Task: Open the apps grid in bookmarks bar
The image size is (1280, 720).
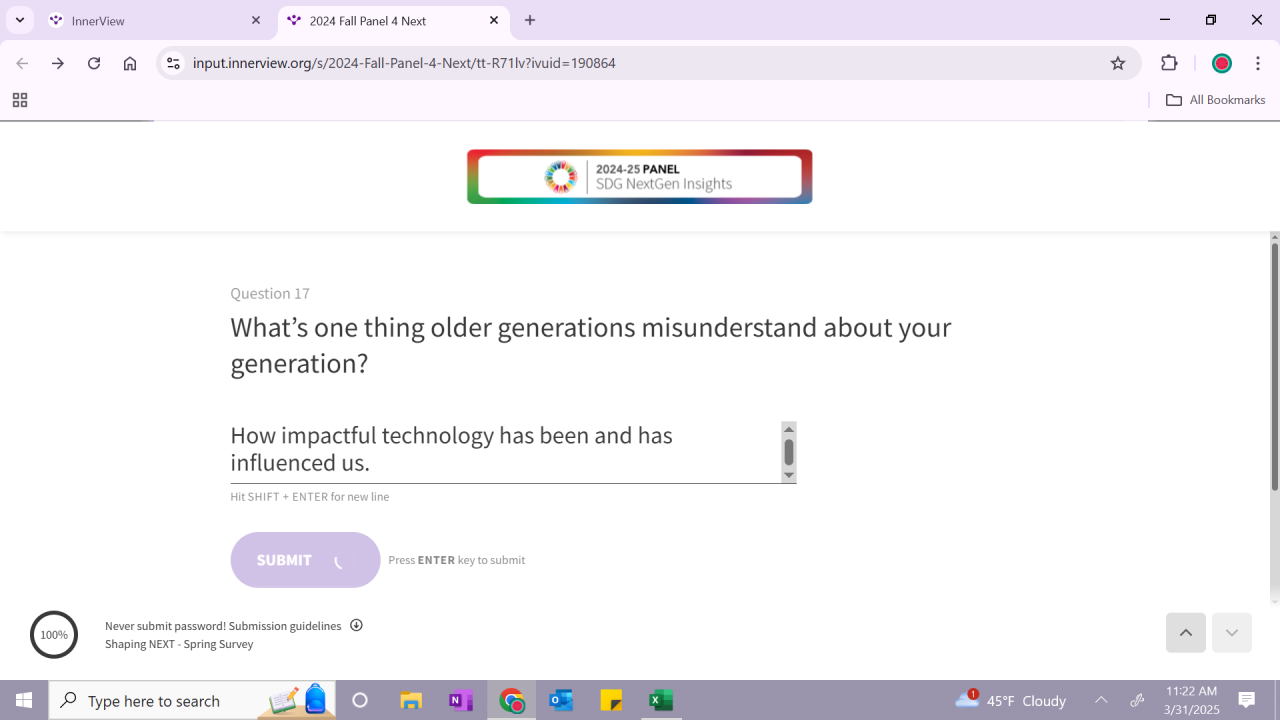Action: [19, 100]
